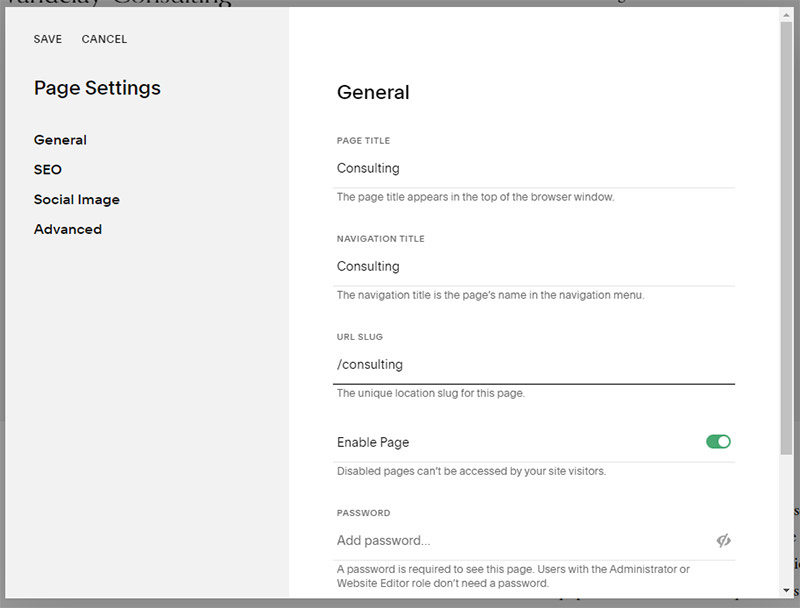Cancel the page settings changes
The image size is (800, 608).
click(104, 39)
